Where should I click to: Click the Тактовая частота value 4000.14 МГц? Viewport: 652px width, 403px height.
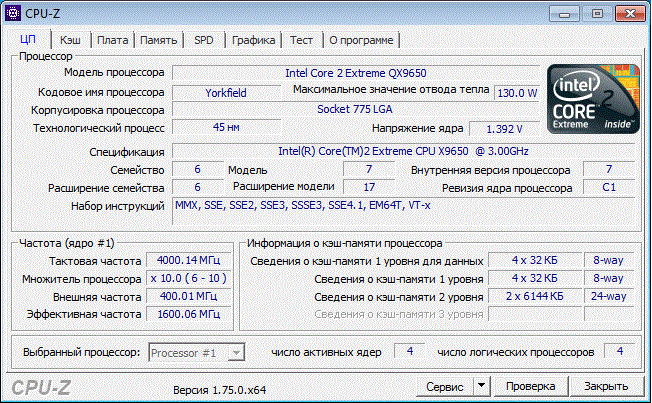(184, 260)
